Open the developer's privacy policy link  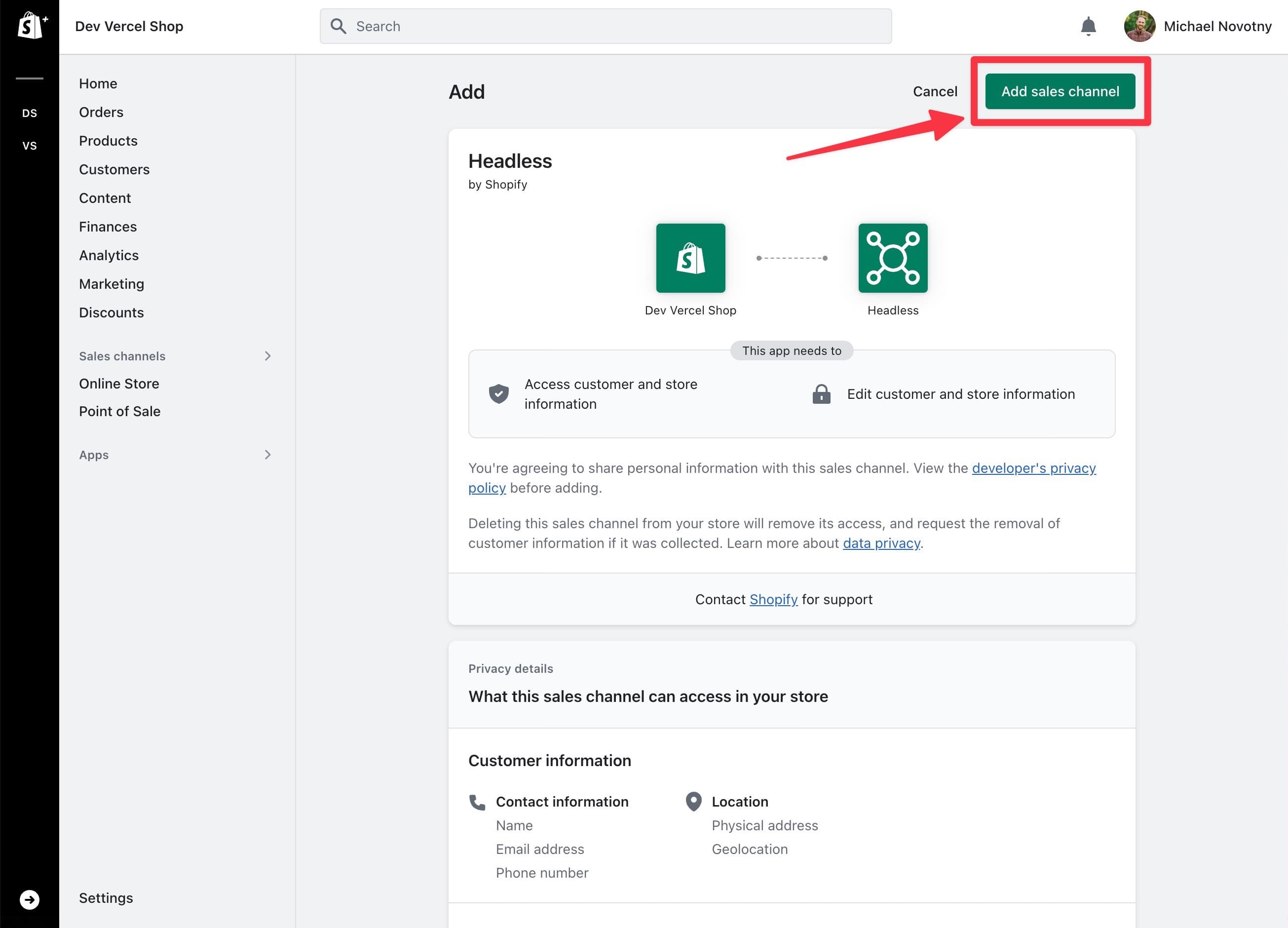click(x=1032, y=468)
